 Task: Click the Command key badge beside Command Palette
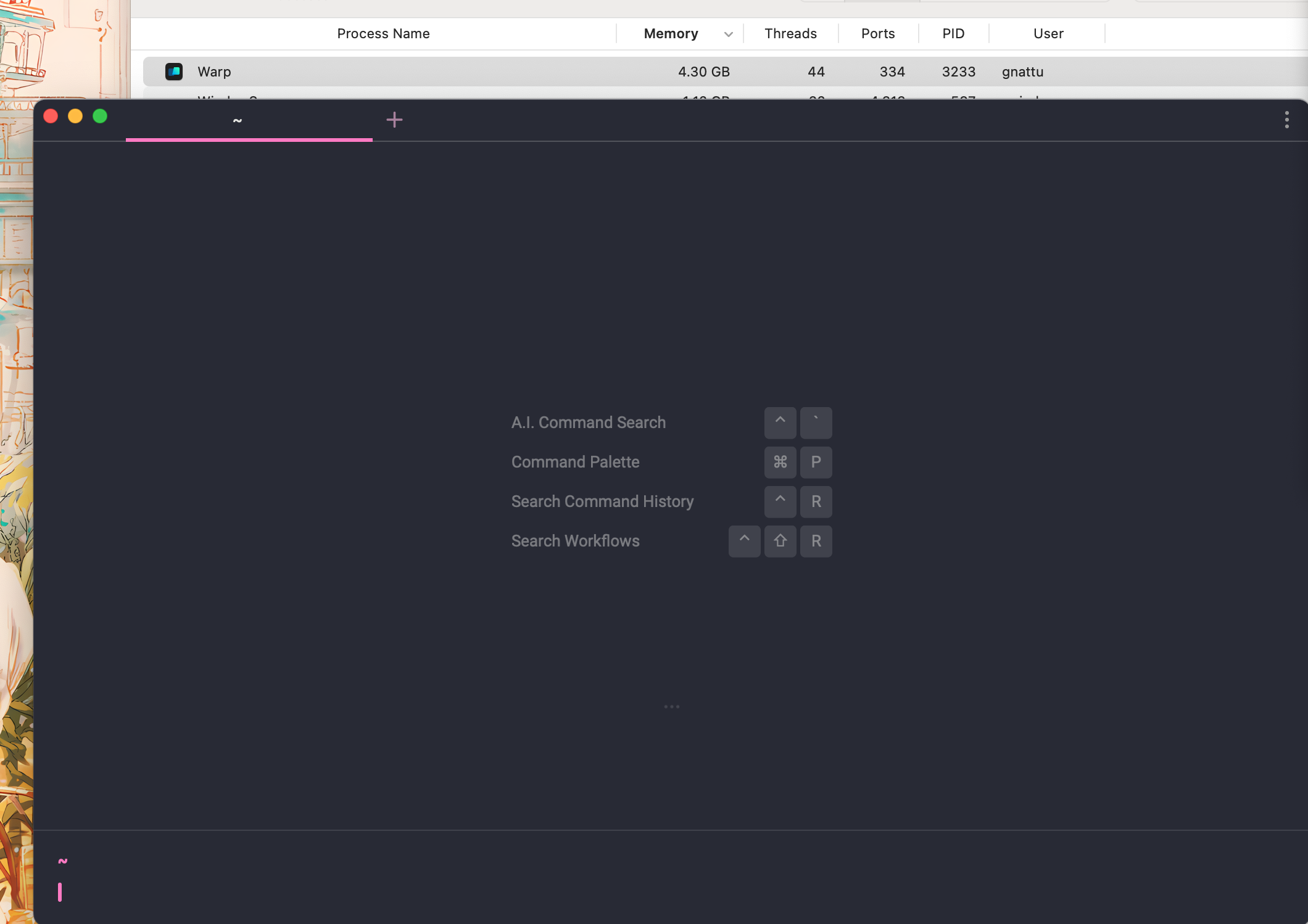780,462
